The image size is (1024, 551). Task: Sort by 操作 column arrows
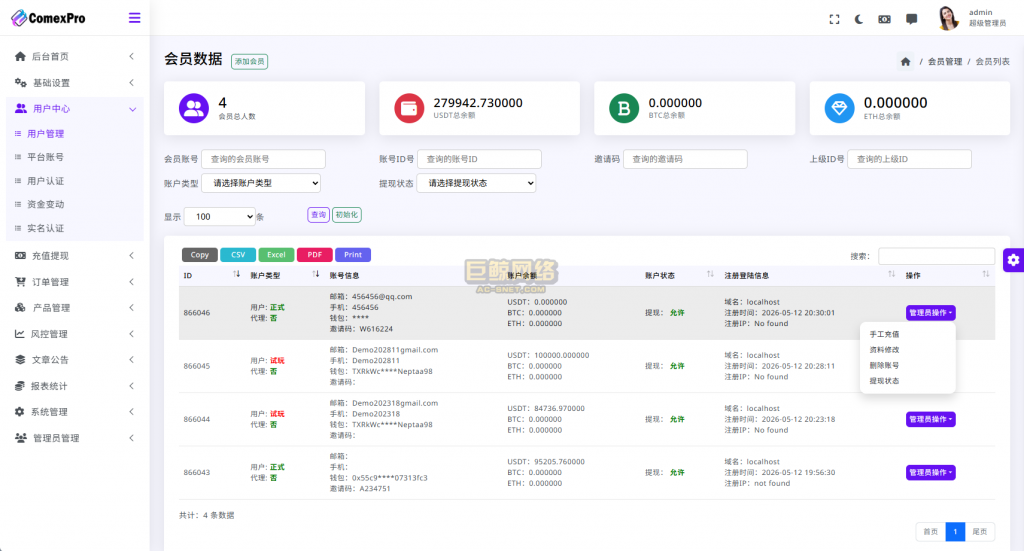[x=985, y=275]
